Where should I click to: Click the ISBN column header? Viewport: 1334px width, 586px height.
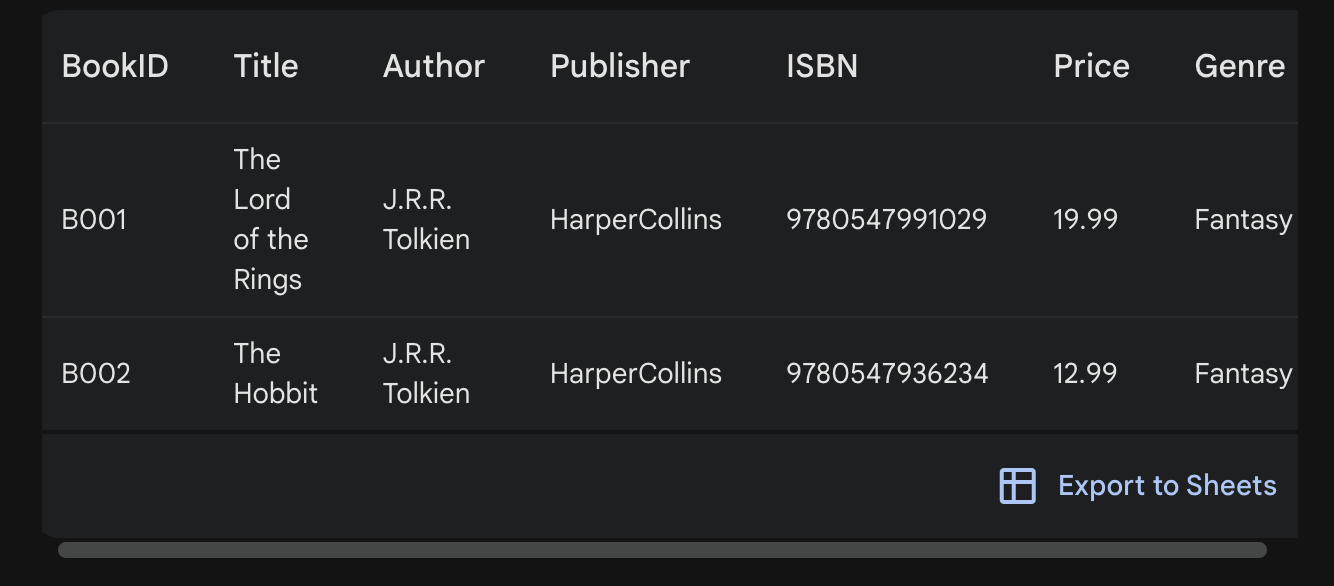point(822,66)
